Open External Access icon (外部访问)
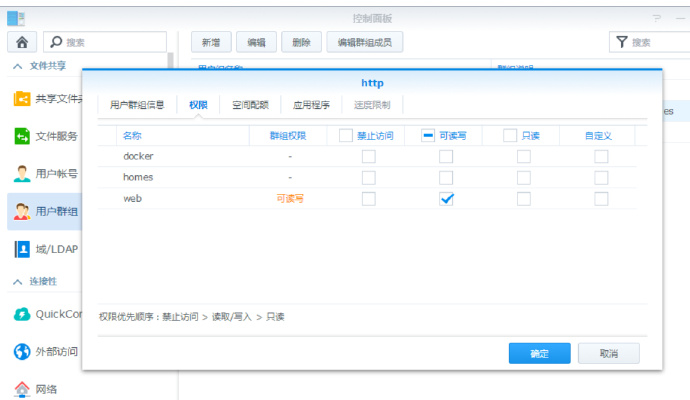690x400 pixels. pos(22,352)
